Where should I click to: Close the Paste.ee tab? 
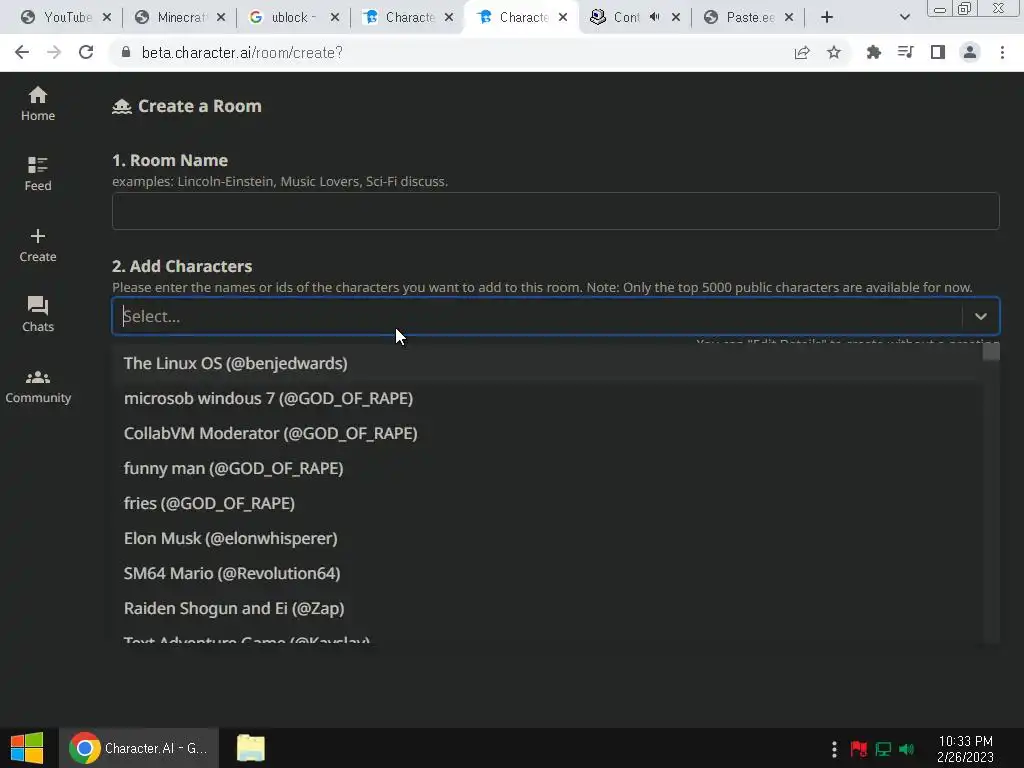789,18
